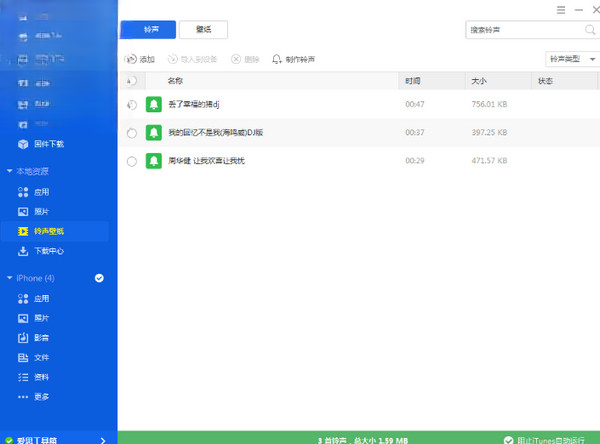Click the duration 00:47
The image size is (600, 444).
(415, 104)
